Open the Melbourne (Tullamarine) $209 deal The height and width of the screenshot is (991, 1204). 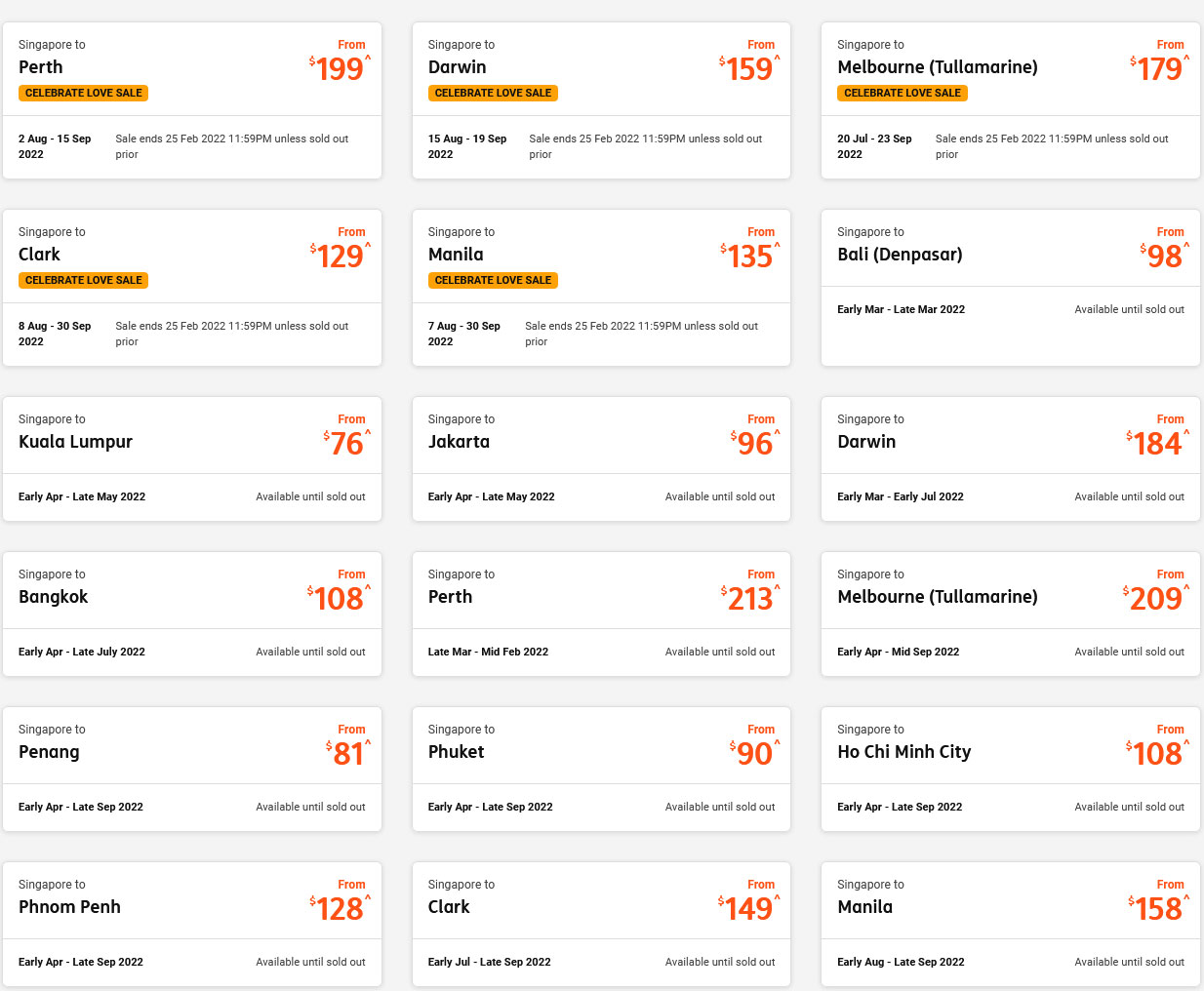(x=1011, y=614)
